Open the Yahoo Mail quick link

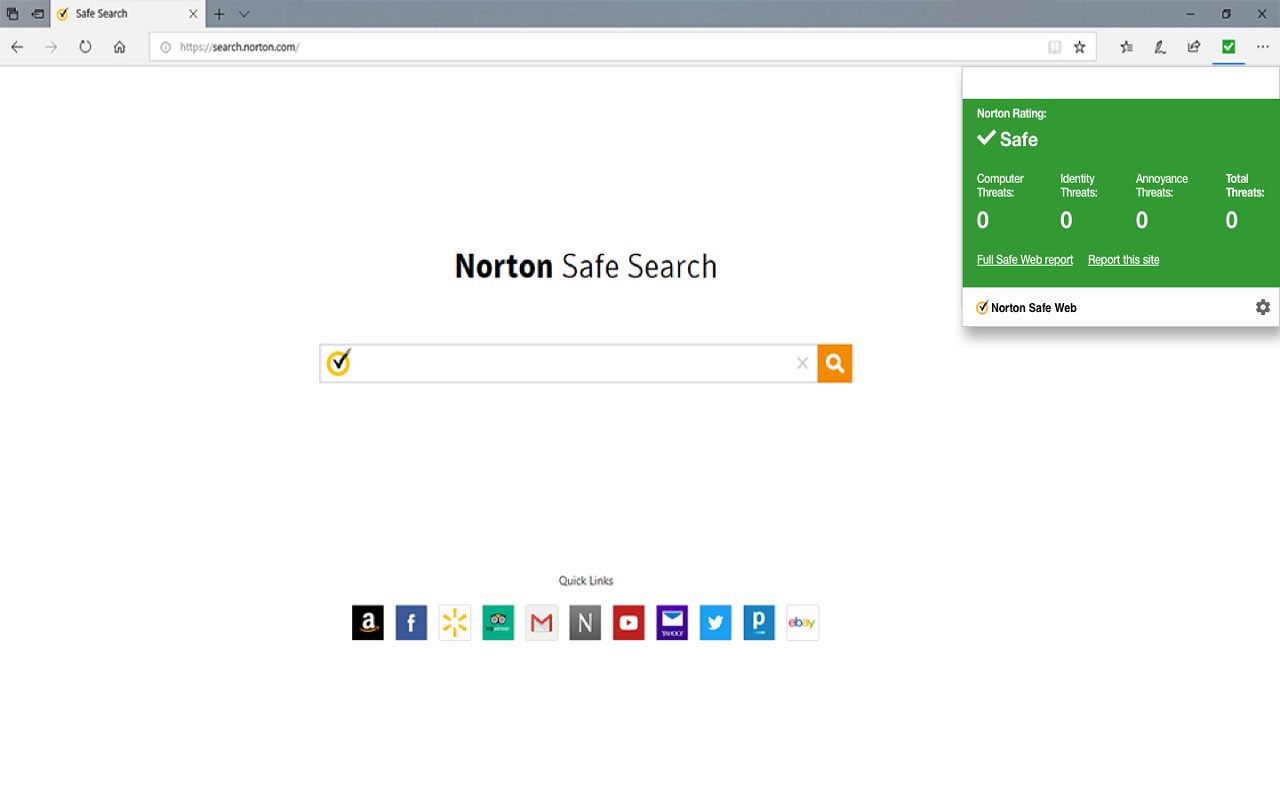[672, 623]
